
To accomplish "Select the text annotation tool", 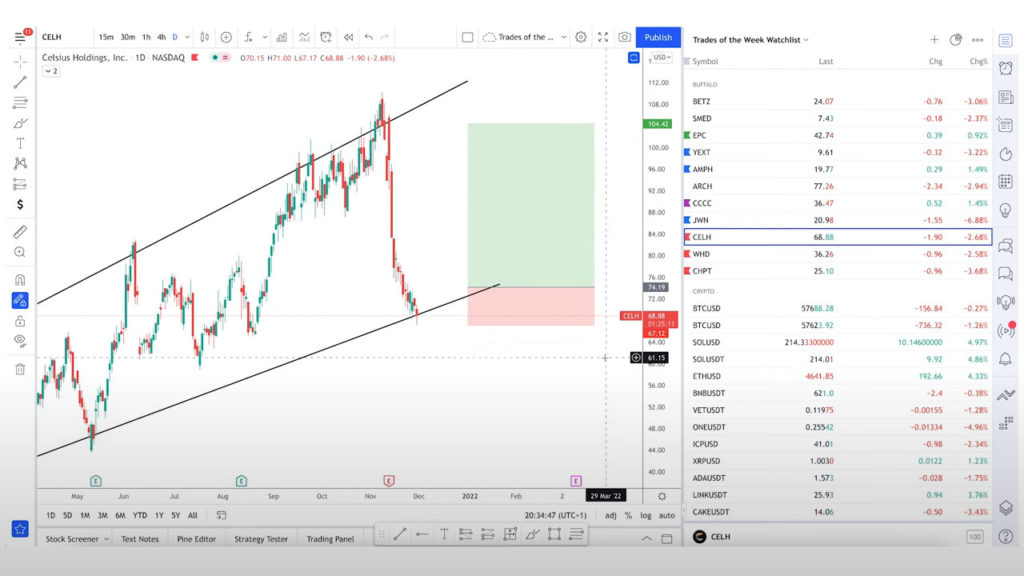I will (x=20, y=143).
